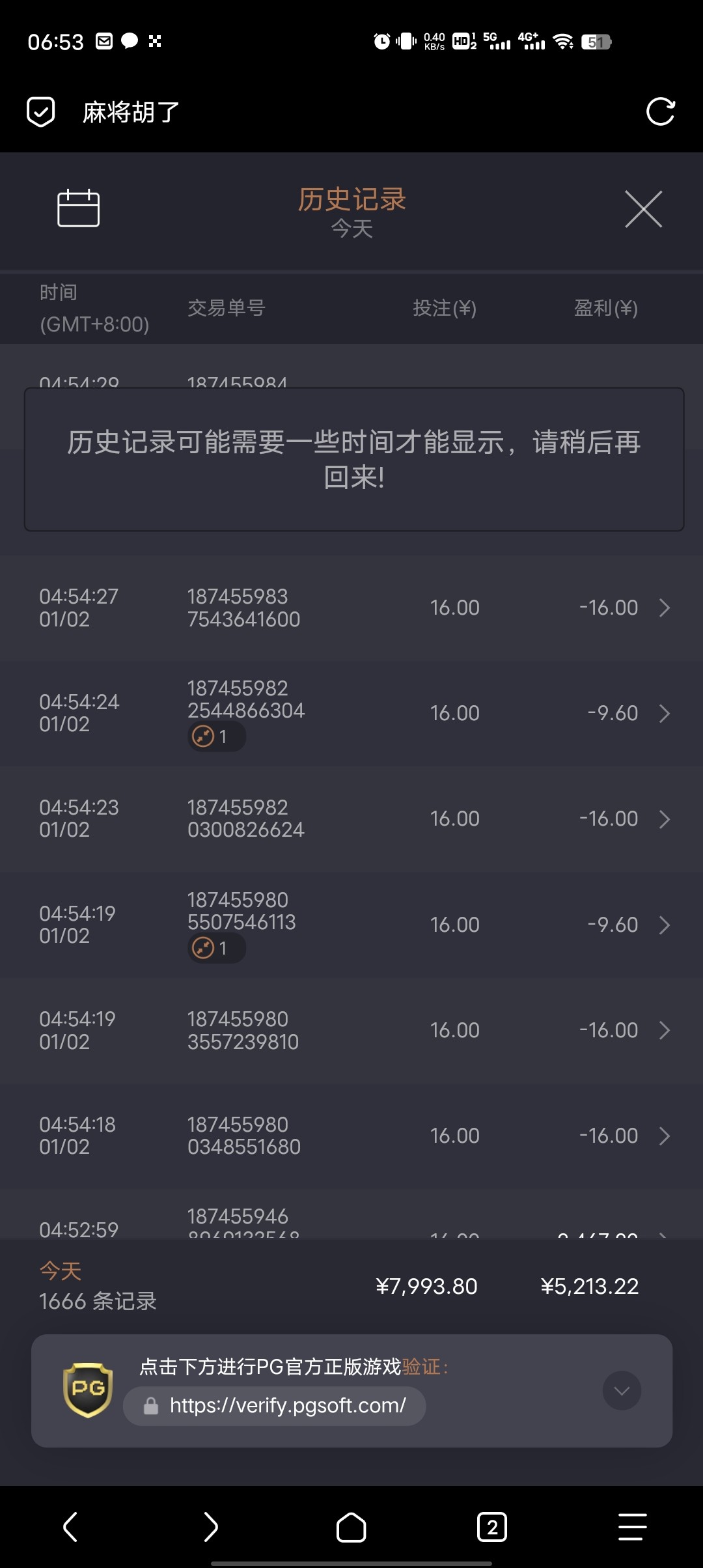
Task: Expand details for 04:54:24 record
Action: (664, 714)
